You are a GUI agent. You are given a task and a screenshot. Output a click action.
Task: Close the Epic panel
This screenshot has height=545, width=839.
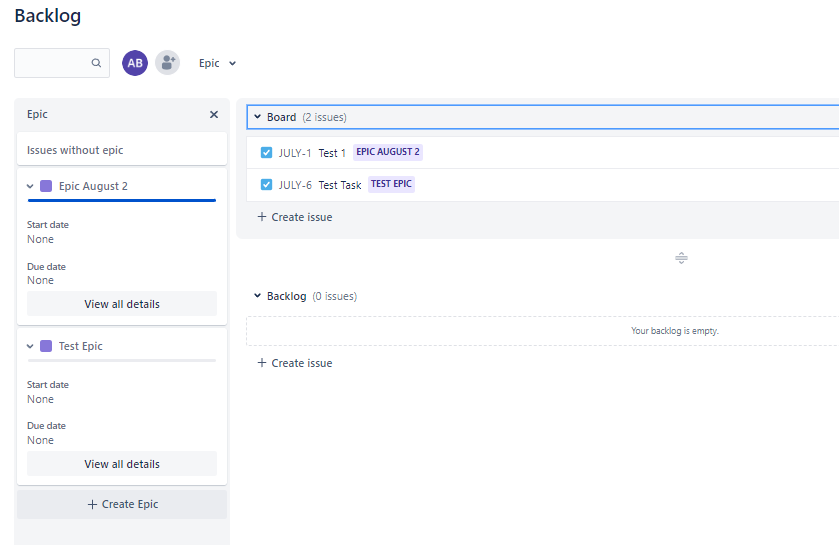coord(214,114)
